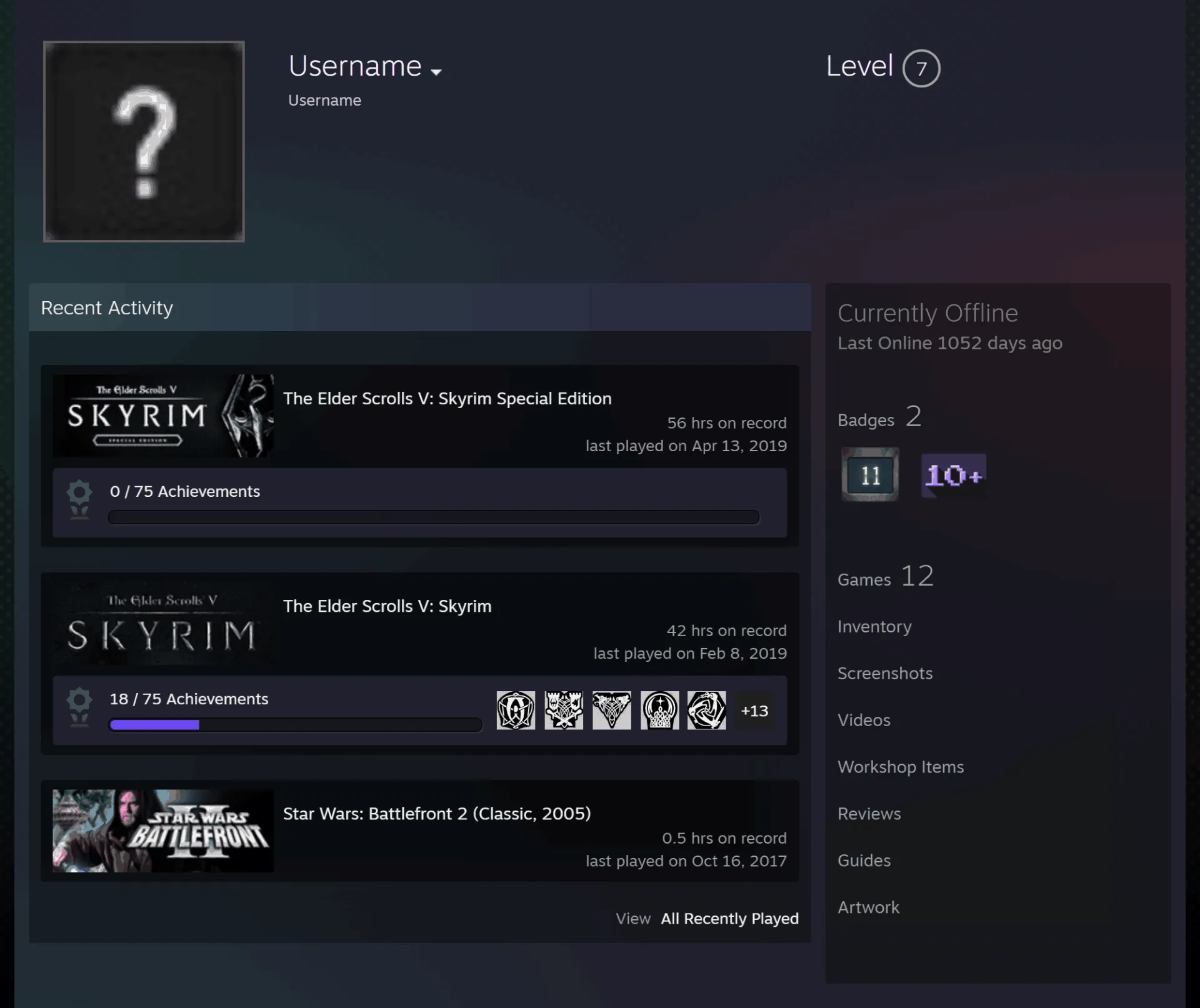The width and height of the screenshot is (1200, 1008).
Task: Click achievement trophy icon next to 18 / 75
Action: click(79, 707)
